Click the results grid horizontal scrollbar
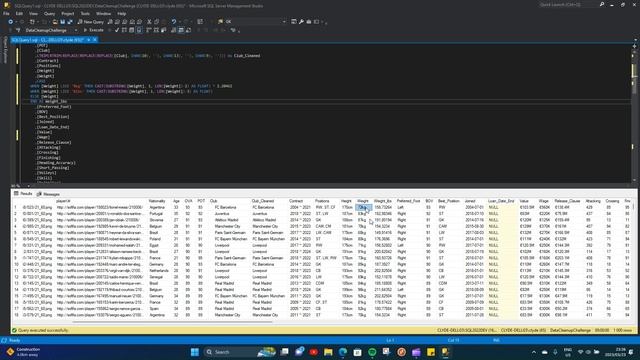 pyautogui.click(x=172, y=322)
